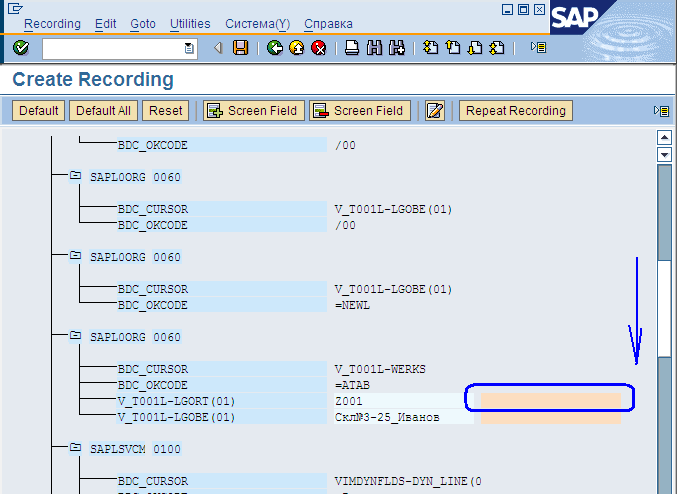Click the green Enter checkmark icon
The height and width of the screenshot is (494, 677).
[21, 47]
